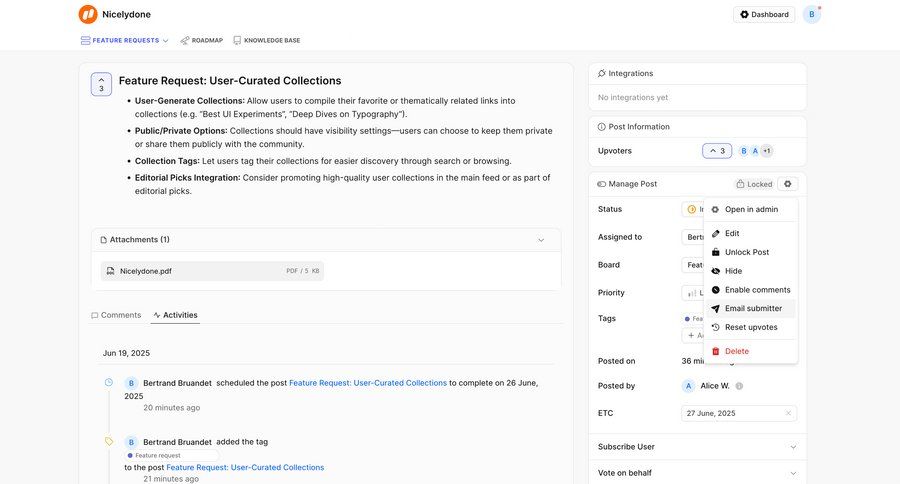
Task: Select Email submitter menu item
Action: coord(750,308)
